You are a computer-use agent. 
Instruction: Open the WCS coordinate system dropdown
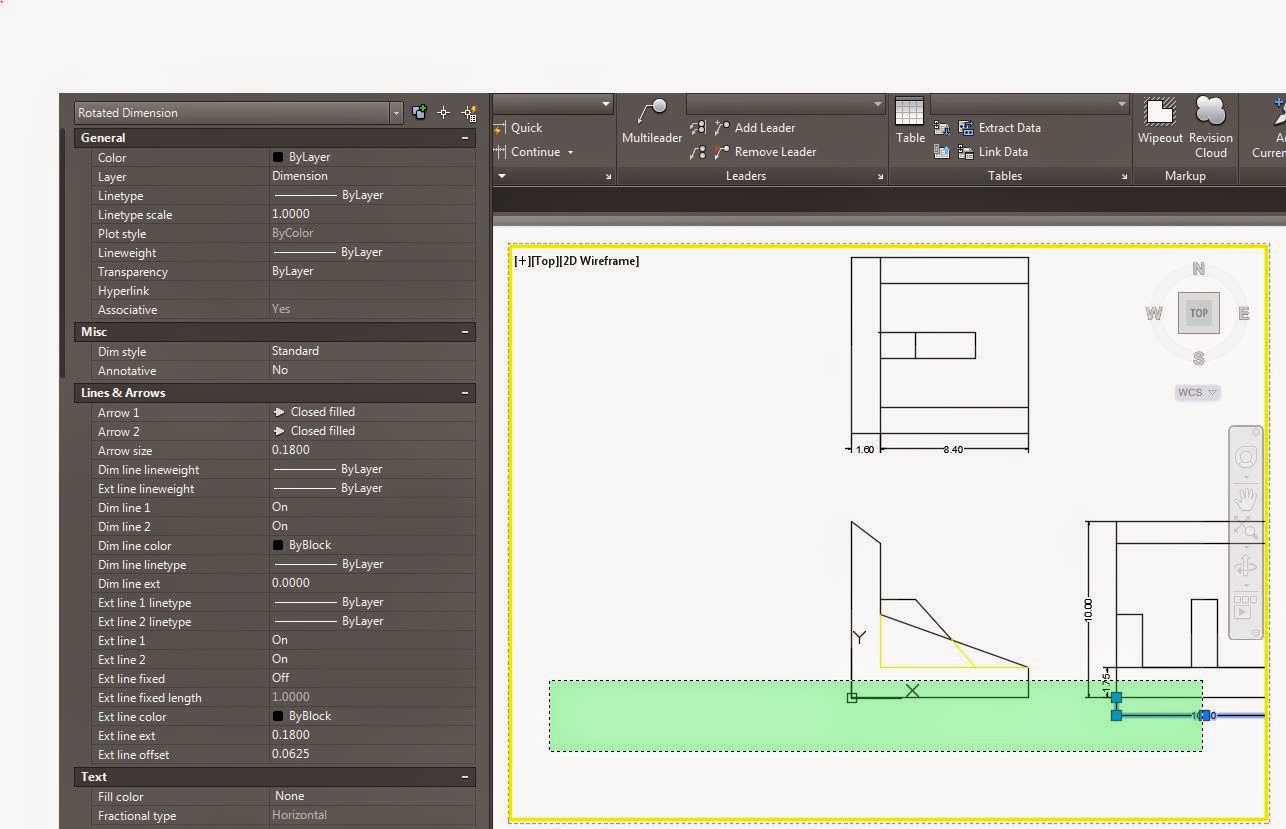coord(1198,392)
